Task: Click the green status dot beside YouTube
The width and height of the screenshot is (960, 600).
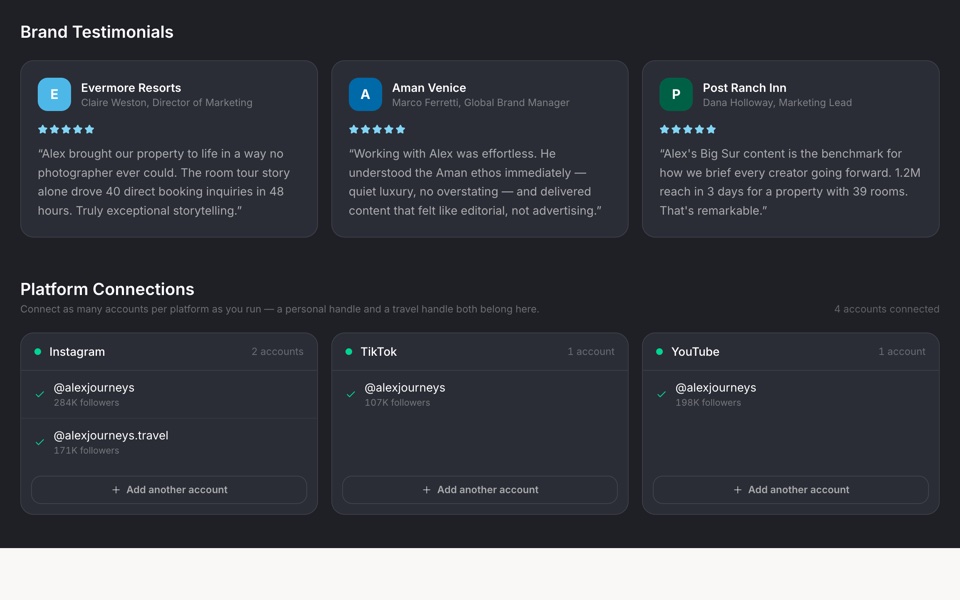Action: click(x=659, y=351)
